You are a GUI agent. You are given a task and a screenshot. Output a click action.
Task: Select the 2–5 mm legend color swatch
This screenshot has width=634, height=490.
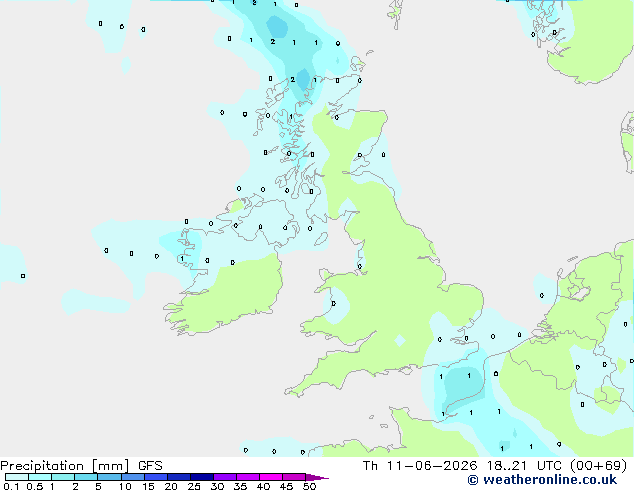86,477
